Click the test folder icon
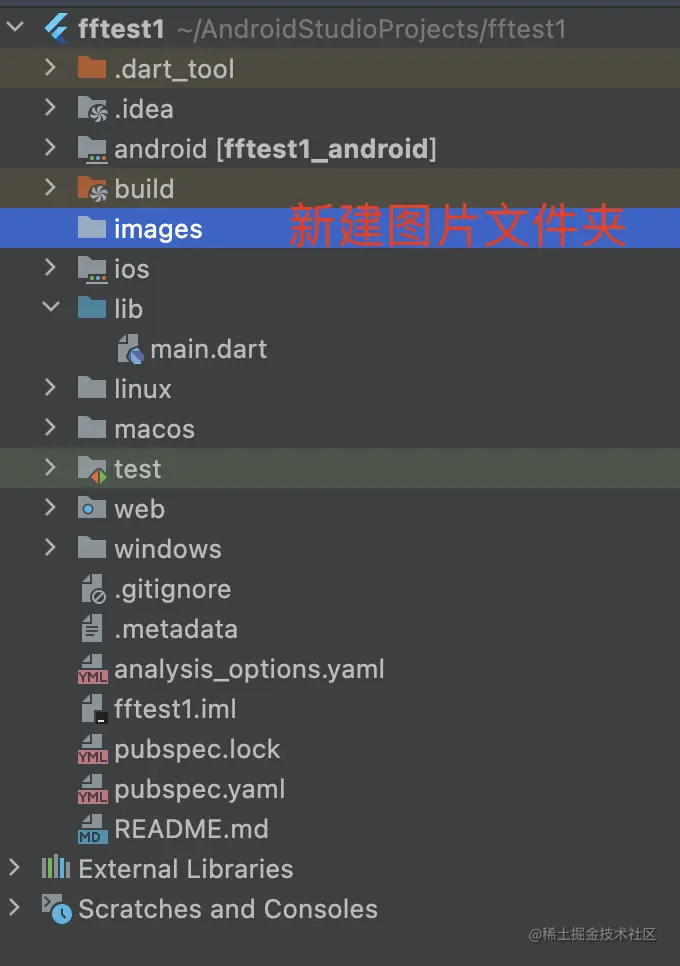Screen dimensions: 680x966 [x=92, y=469]
